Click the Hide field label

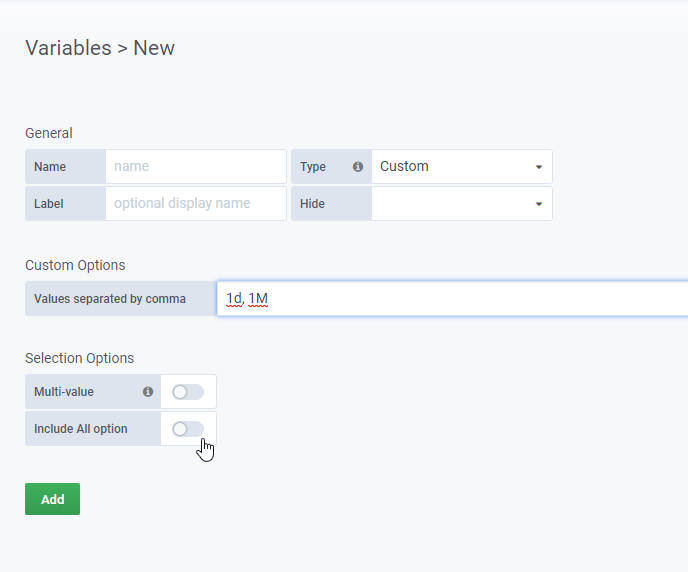(312, 204)
